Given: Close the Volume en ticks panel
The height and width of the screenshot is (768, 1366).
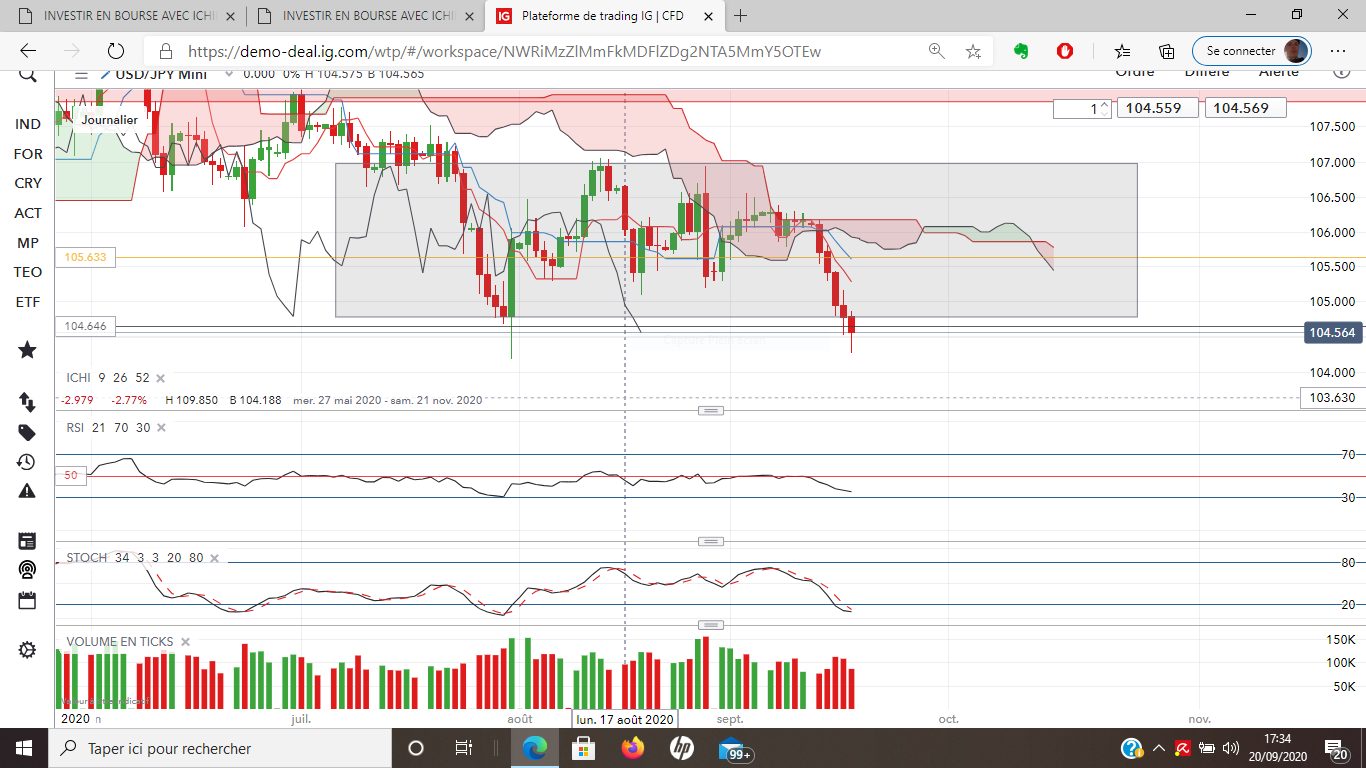Looking at the screenshot, I should 185,642.
